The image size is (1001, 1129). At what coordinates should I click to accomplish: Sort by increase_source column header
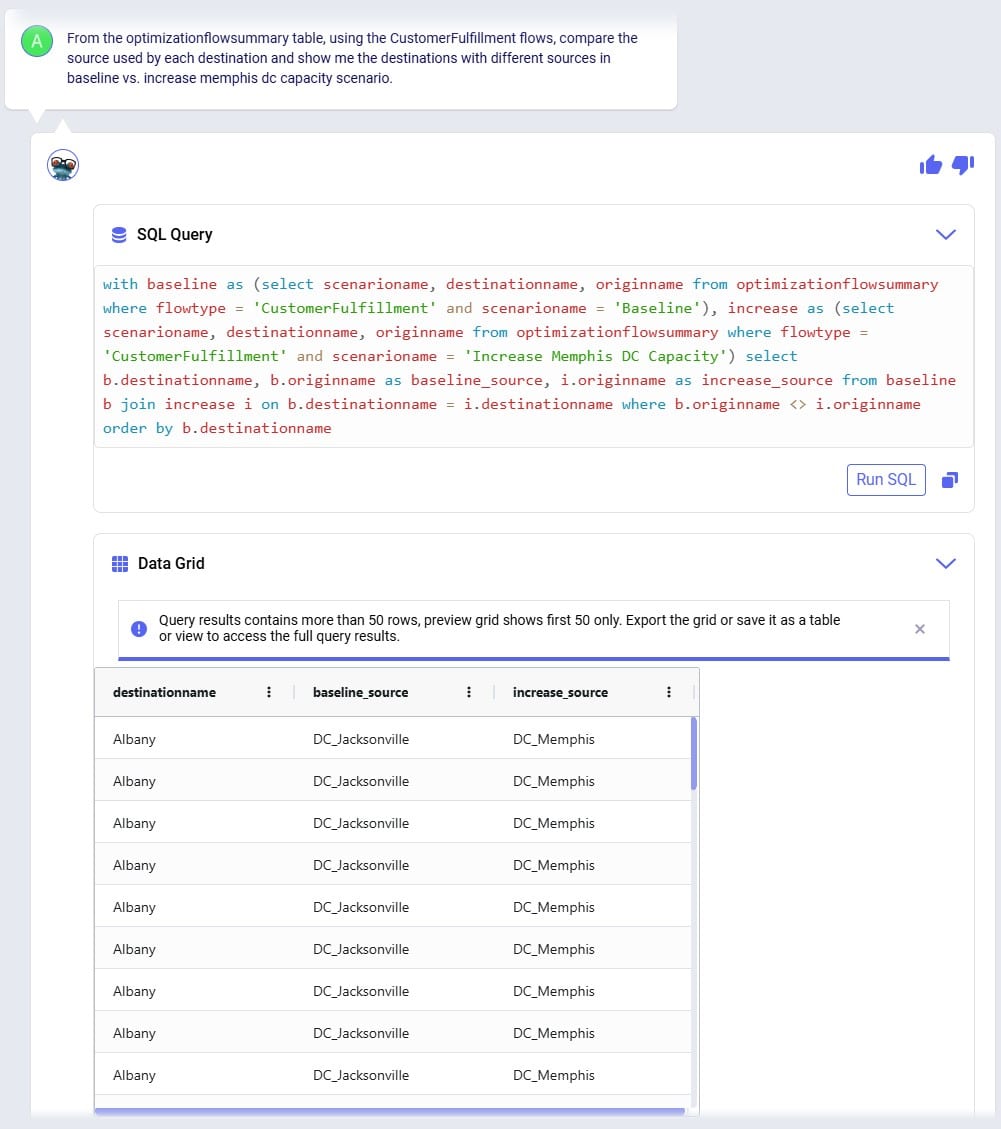[560, 692]
